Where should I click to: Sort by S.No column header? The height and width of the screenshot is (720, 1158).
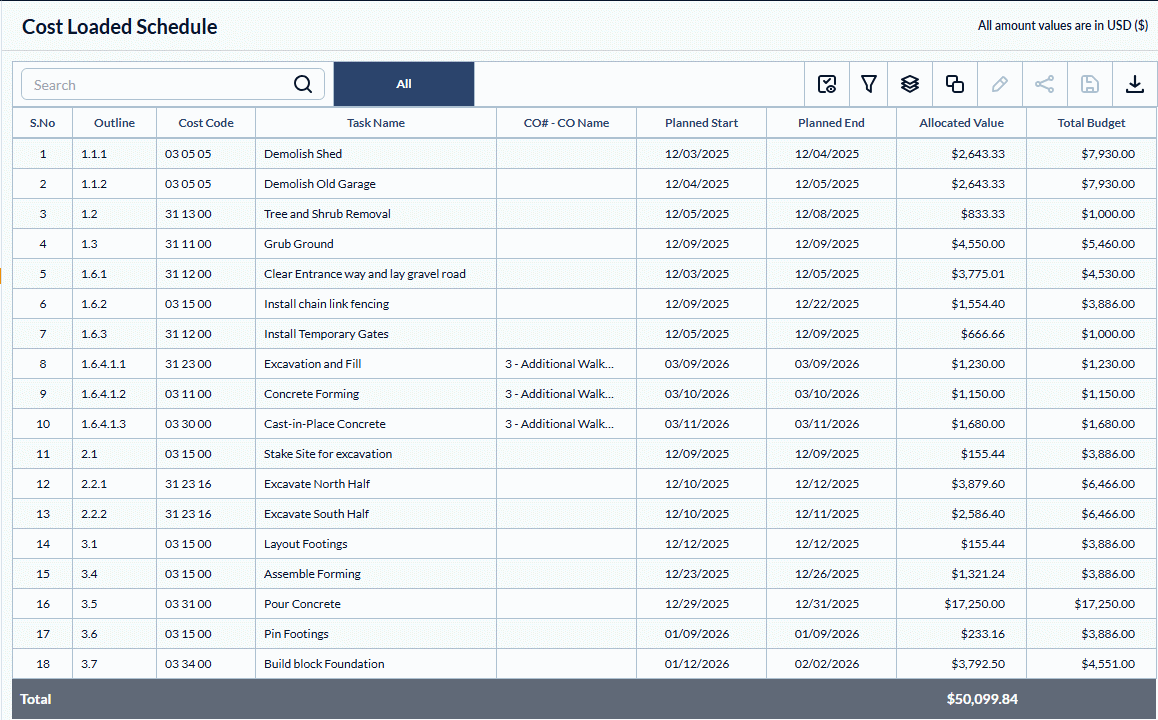[x=43, y=123]
